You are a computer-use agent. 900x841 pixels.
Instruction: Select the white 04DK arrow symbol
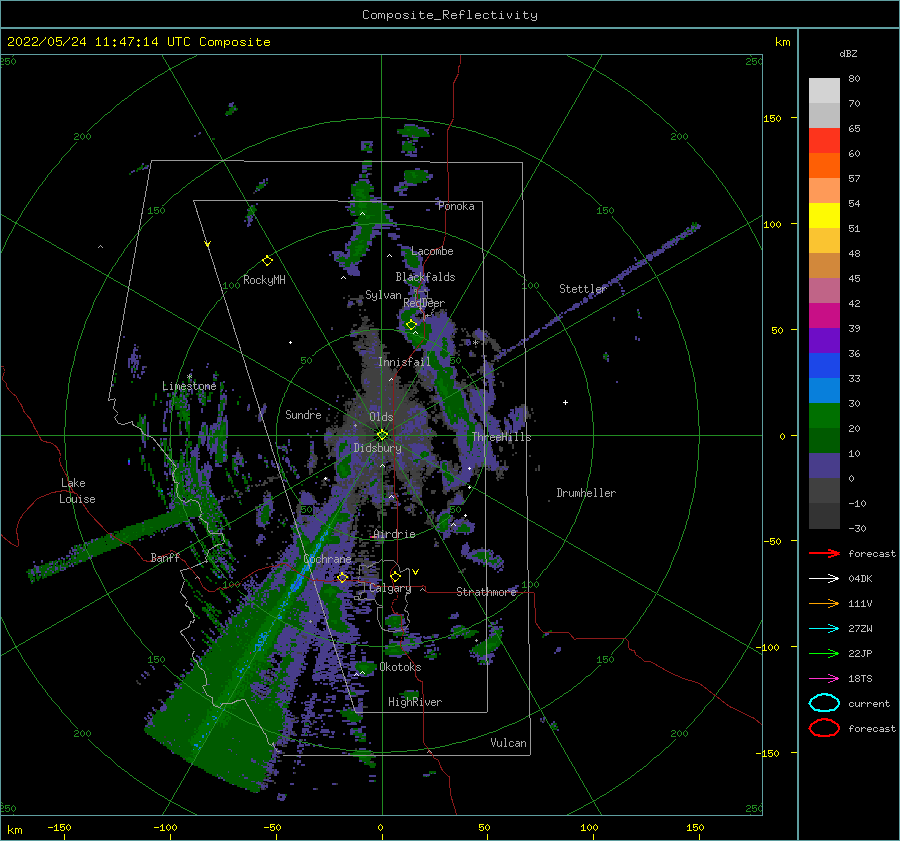click(824, 578)
